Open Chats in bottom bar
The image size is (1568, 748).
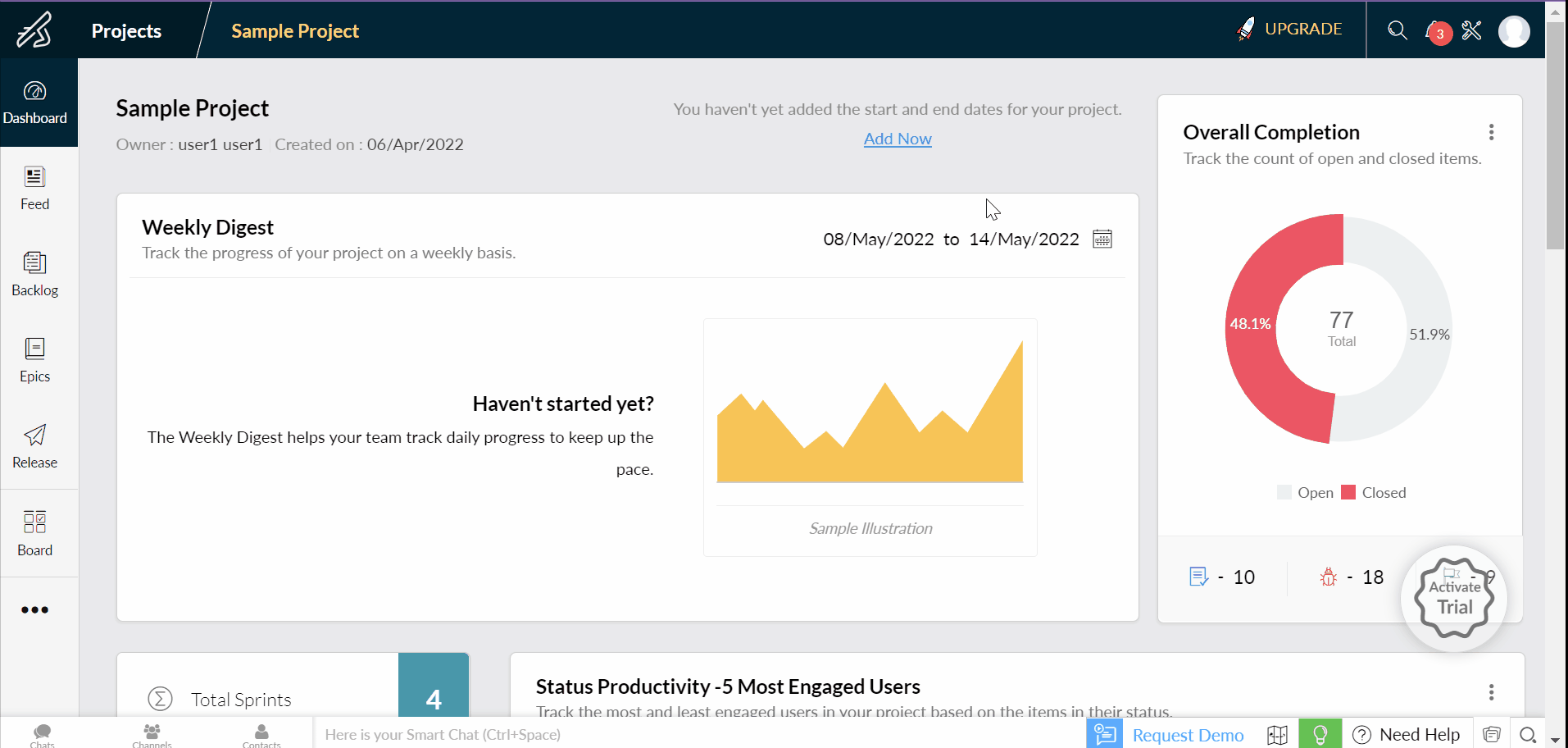pos(43,735)
